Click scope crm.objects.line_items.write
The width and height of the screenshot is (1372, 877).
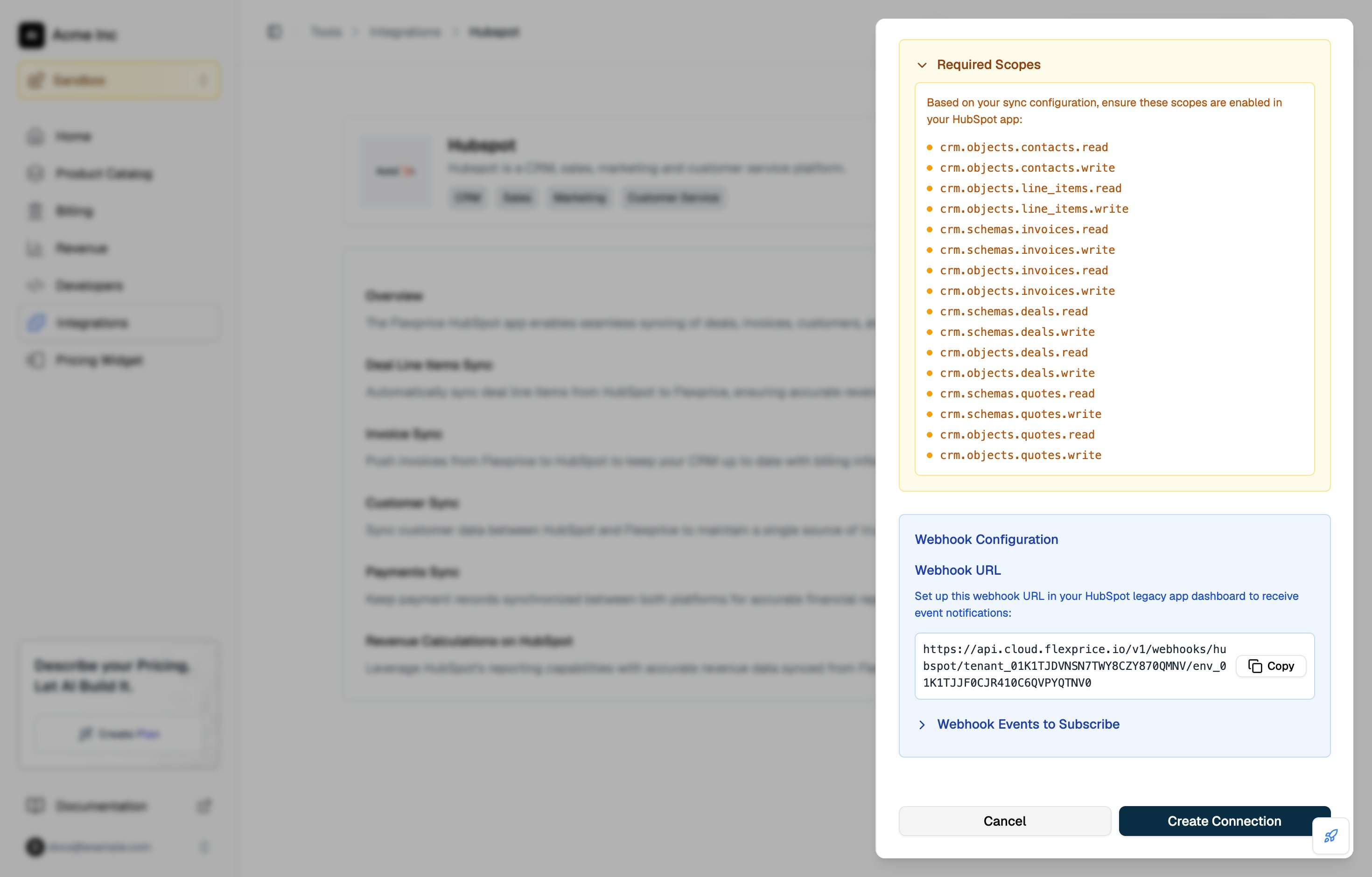(1034, 209)
